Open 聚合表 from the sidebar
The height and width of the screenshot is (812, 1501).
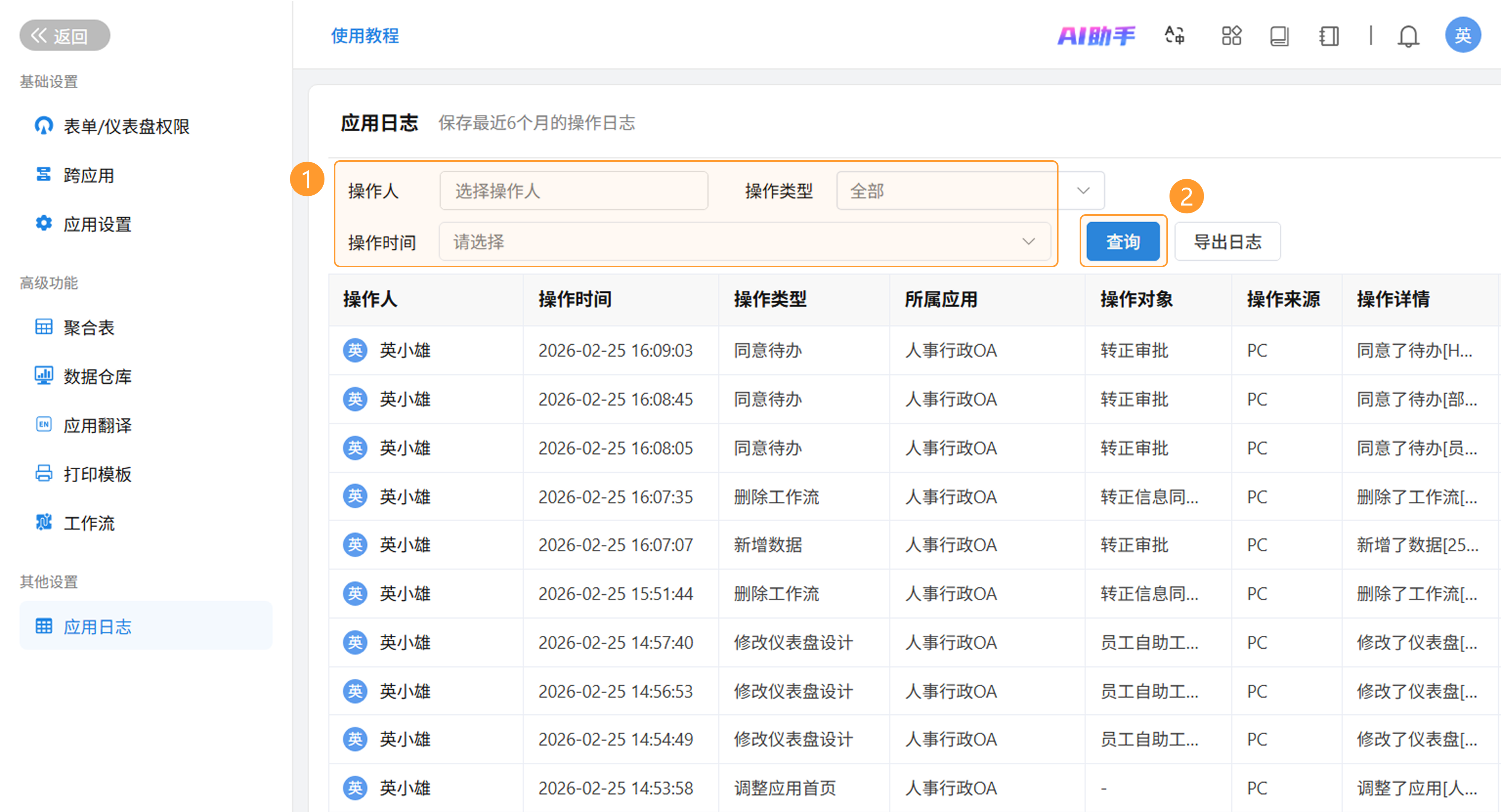89,327
